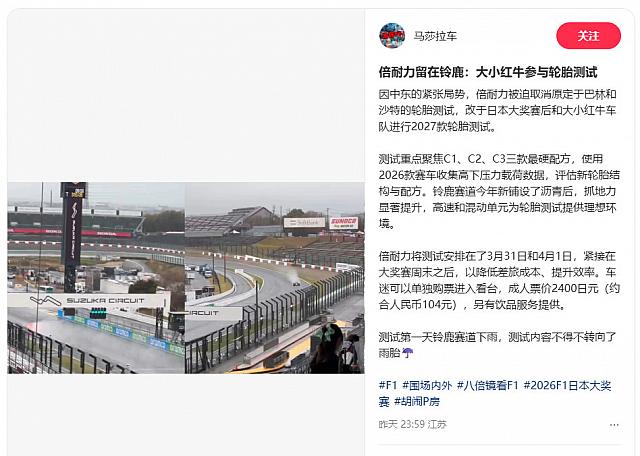The image size is (640, 456).
Task: Click the 关注 follow button
Action: 588,36
